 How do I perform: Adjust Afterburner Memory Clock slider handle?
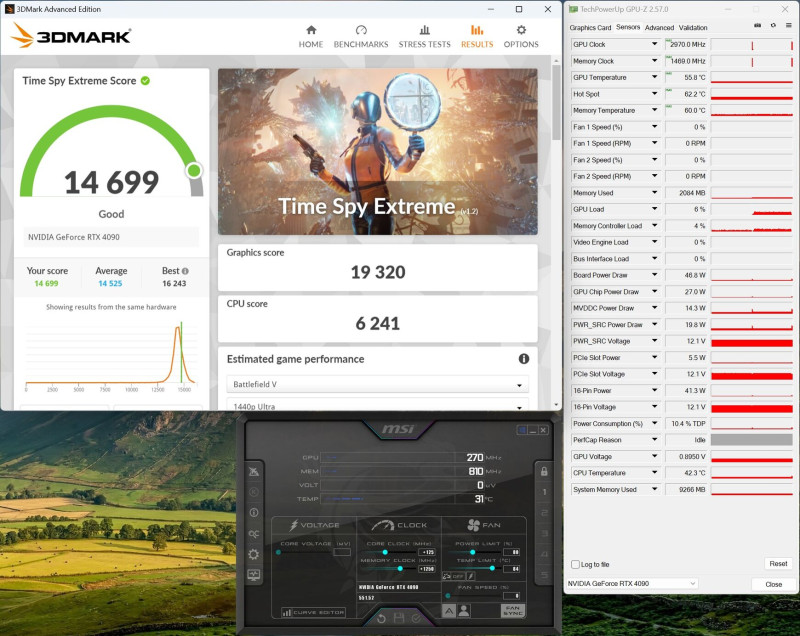pos(400,569)
